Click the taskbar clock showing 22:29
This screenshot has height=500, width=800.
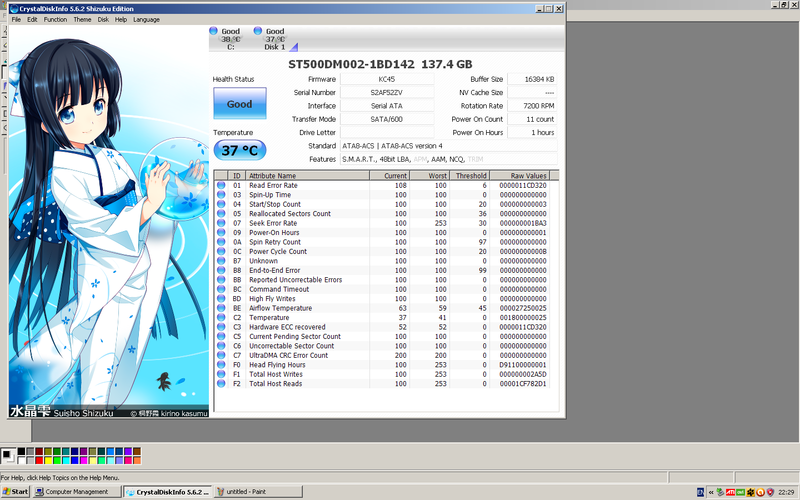[x=786, y=492]
